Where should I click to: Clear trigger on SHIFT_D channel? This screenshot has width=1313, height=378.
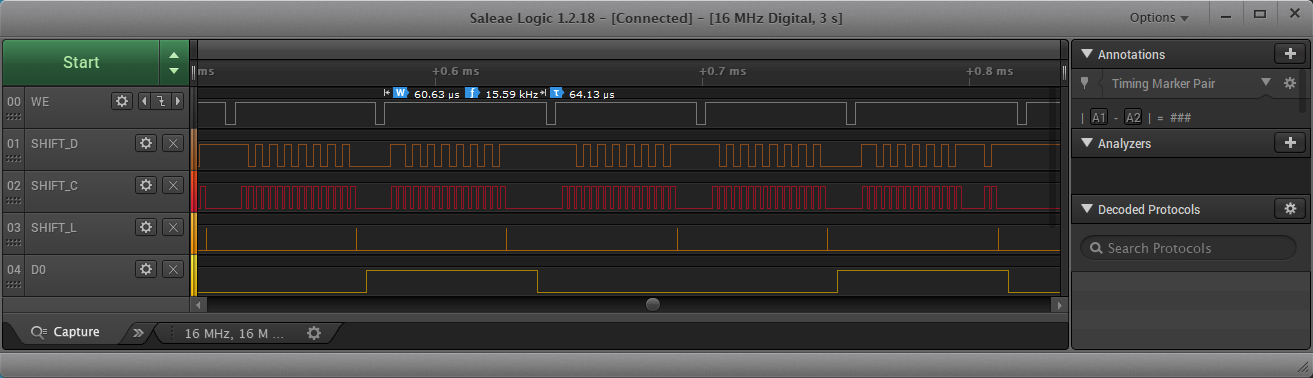point(173,143)
